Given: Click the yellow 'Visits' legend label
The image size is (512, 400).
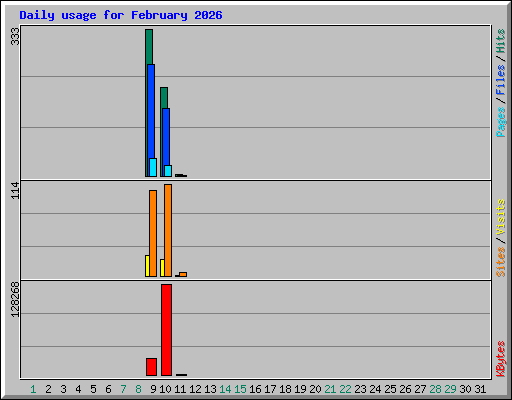Looking at the screenshot, I should point(501,217).
